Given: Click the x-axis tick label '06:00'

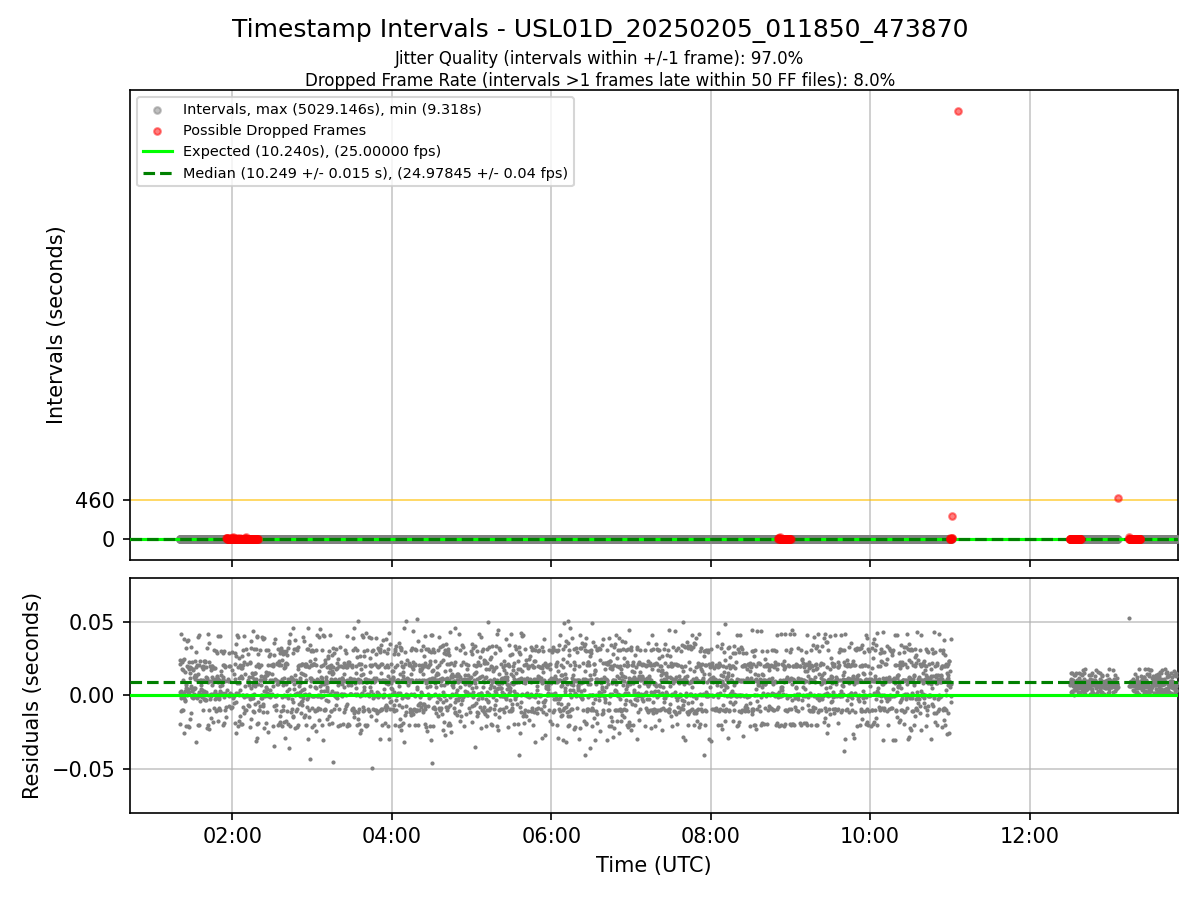Looking at the screenshot, I should (x=551, y=837).
